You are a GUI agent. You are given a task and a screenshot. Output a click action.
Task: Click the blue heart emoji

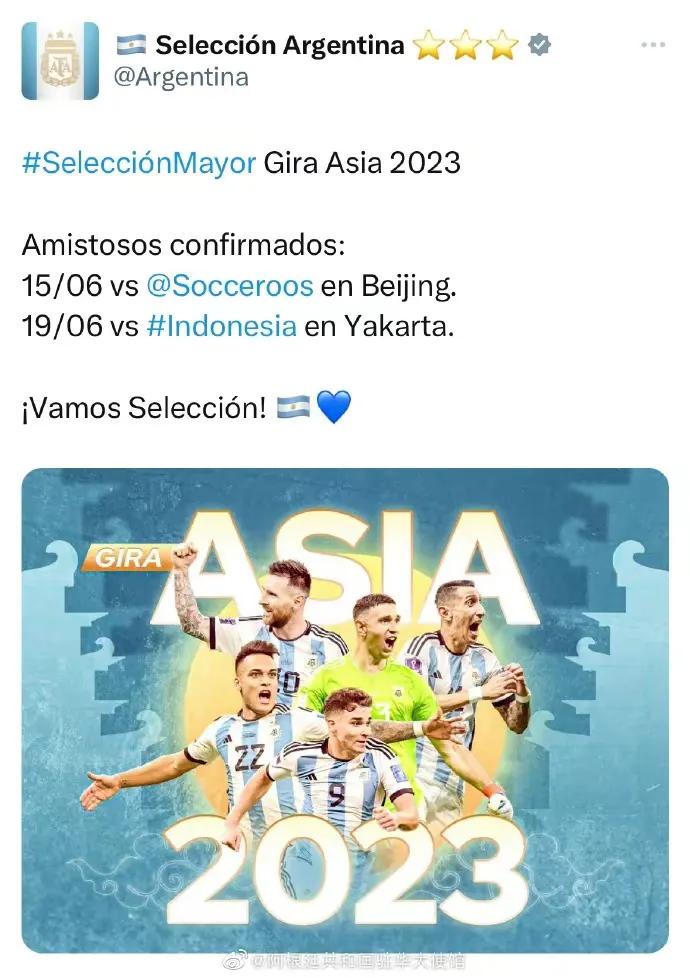click(x=334, y=407)
